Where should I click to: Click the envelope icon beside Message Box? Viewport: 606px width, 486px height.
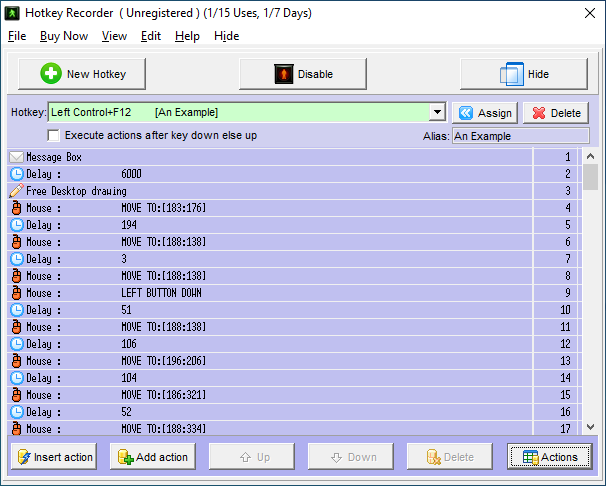click(x=16, y=157)
